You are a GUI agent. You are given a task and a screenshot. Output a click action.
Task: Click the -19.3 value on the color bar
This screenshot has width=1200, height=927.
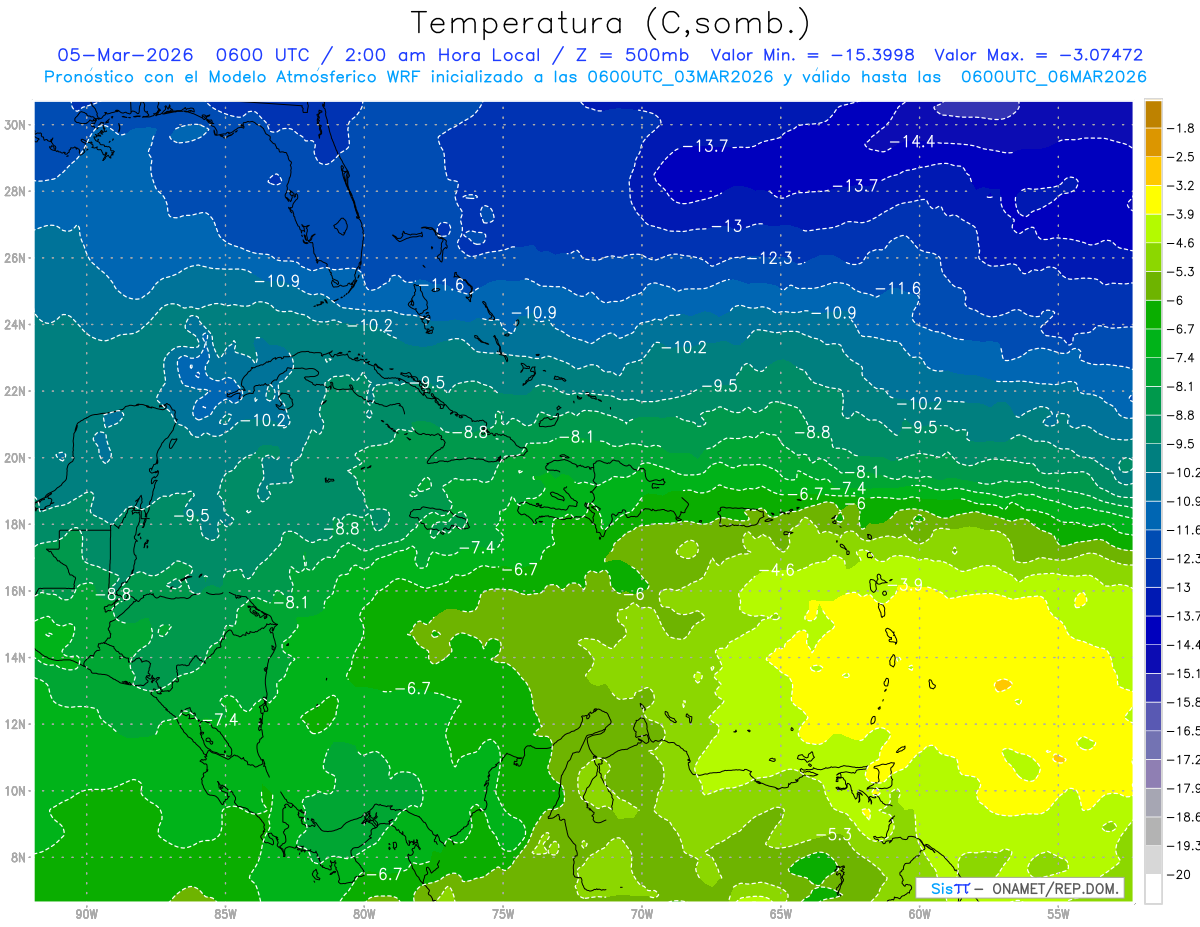pyautogui.click(x=1181, y=846)
